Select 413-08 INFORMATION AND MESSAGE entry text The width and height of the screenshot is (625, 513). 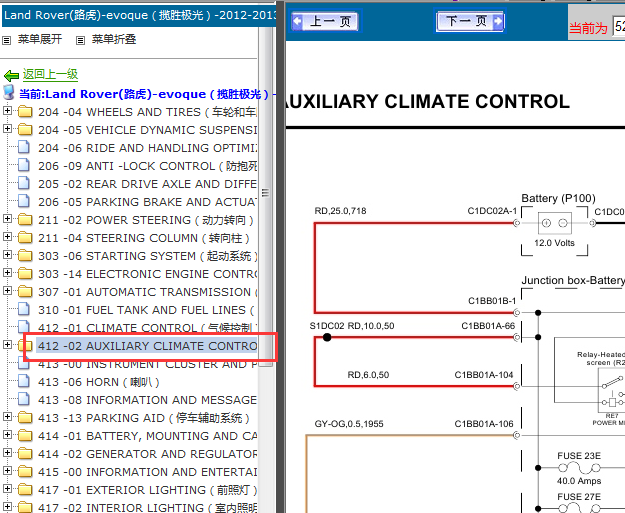pos(147,400)
